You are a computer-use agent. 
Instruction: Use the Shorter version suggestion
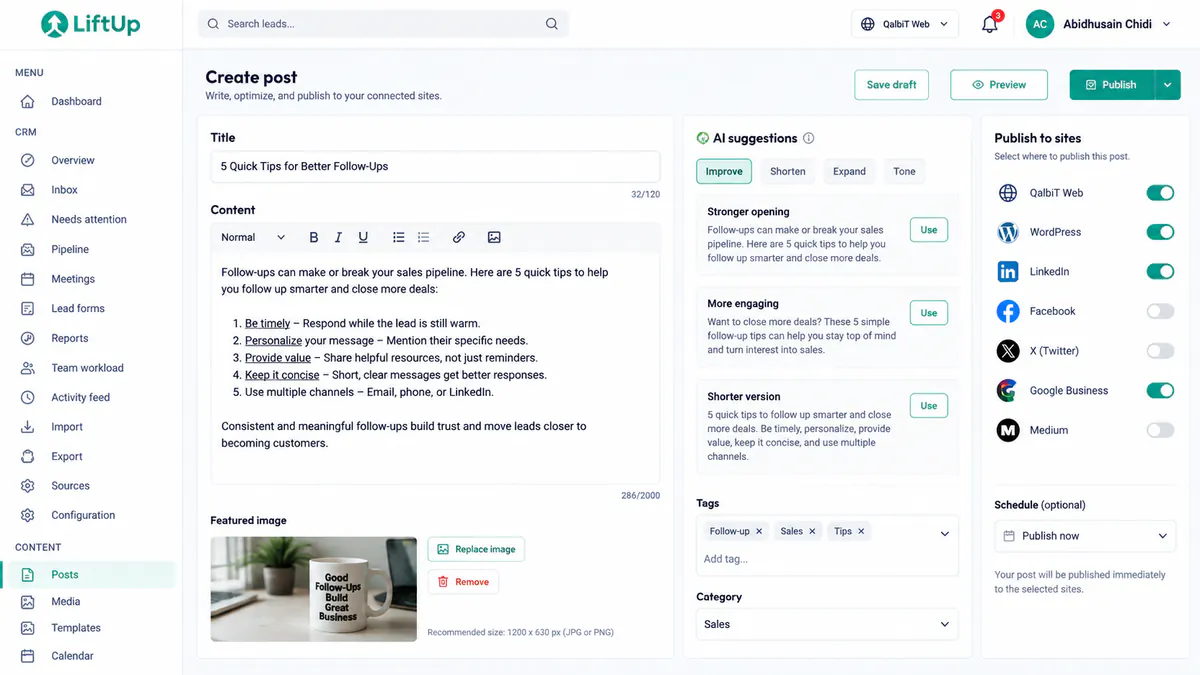(929, 405)
